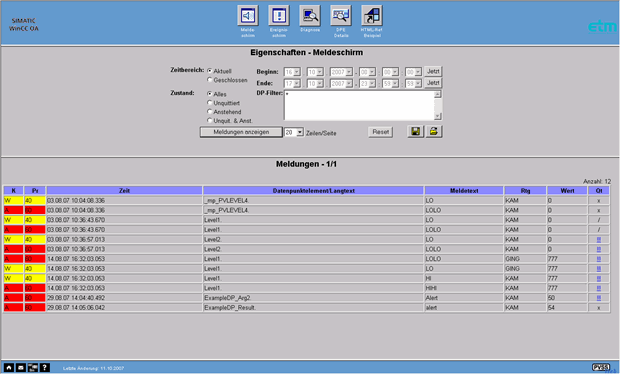Click the Zeit column header
Image resolution: width=620 pixels, height=374 pixels.
(124, 191)
